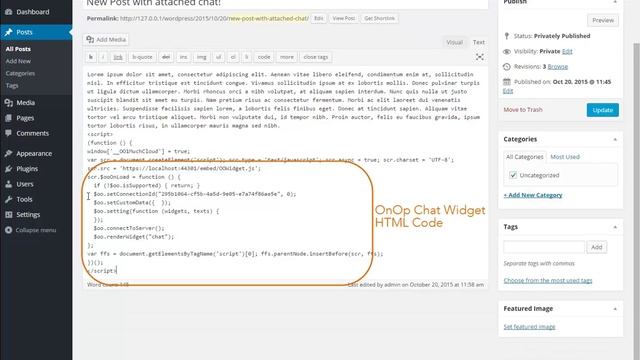Viewport: 640px width, 360px height.
Task: Open Categories submenu under Posts
Action: click(x=20, y=73)
